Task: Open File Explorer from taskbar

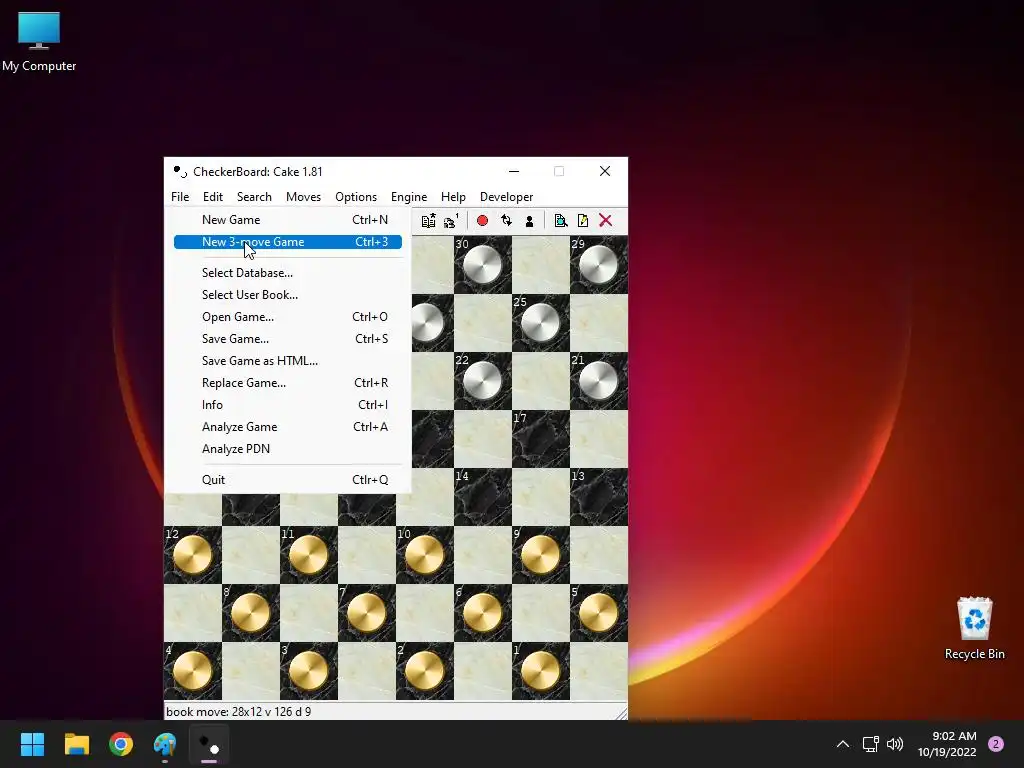Action: click(x=76, y=744)
